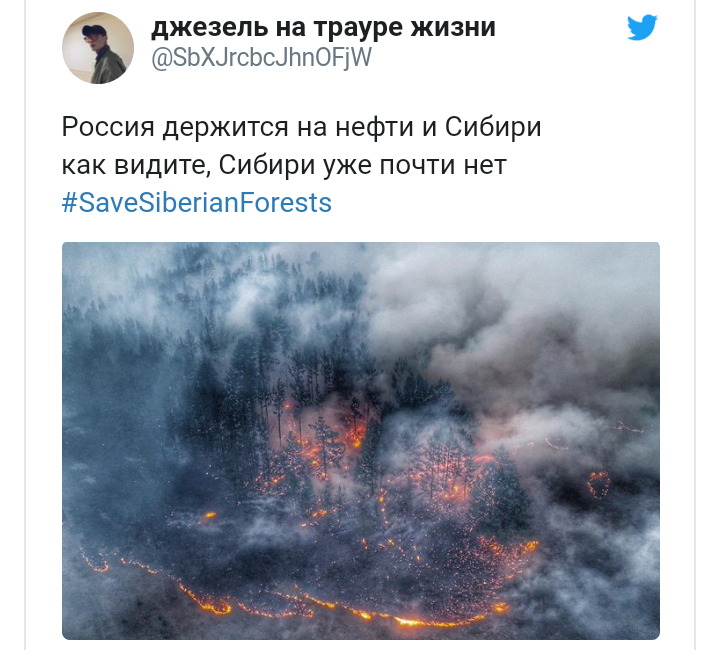Click the Twitter bird logo icon
This screenshot has width=720, height=650.
(642, 28)
